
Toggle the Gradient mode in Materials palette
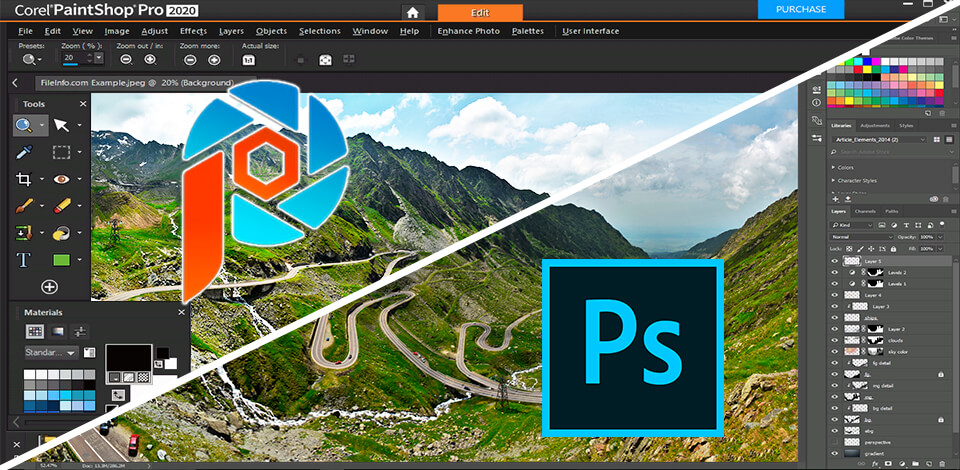point(58,332)
